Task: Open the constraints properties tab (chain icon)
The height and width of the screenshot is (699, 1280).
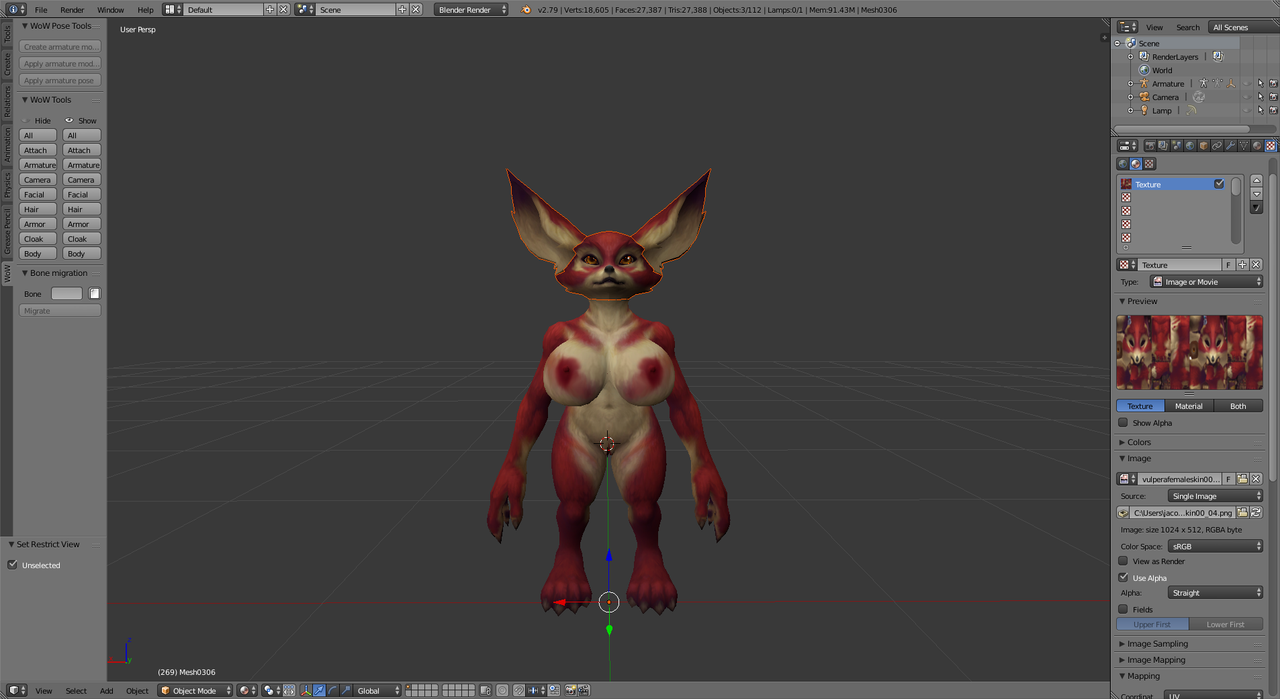Action: (x=1217, y=146)
